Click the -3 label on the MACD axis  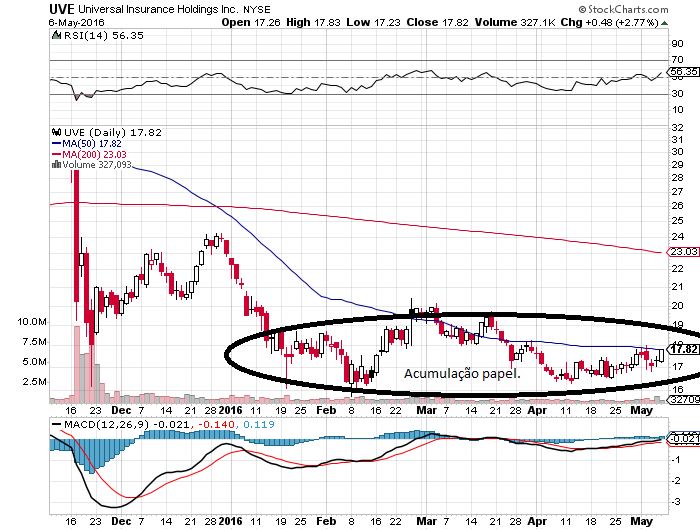(676, 501)
